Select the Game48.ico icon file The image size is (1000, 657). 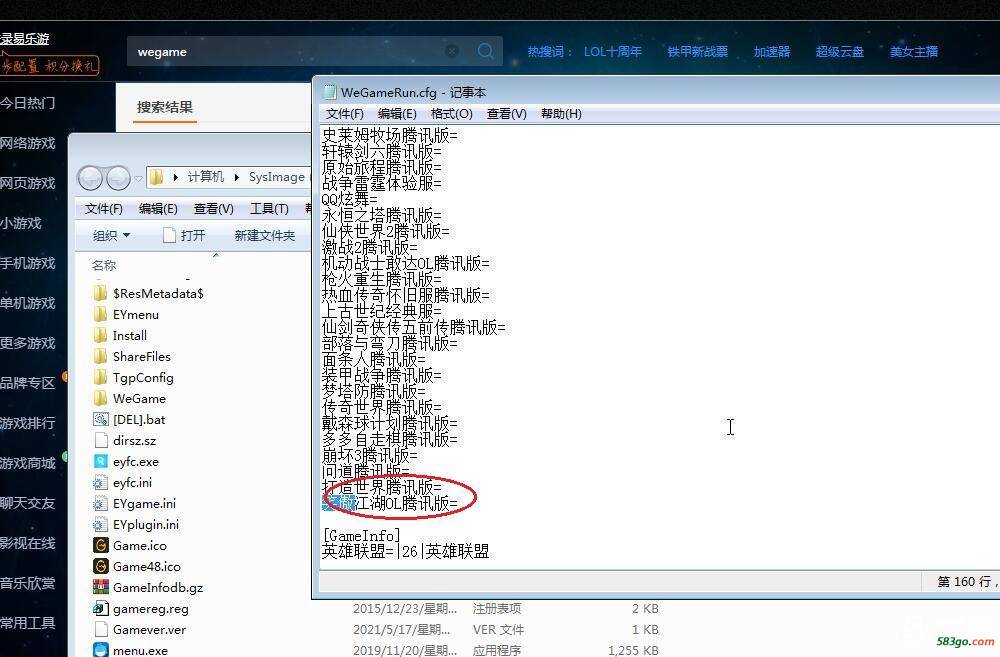100,566
